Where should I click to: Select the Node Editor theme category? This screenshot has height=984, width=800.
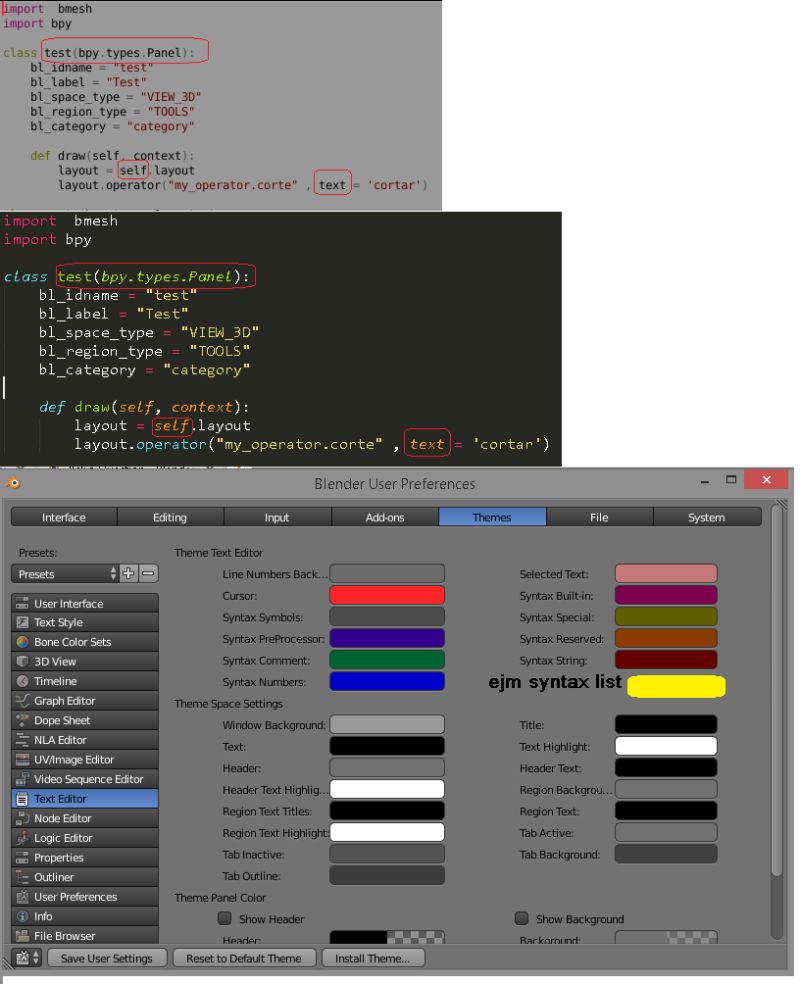tap(84, 818)
